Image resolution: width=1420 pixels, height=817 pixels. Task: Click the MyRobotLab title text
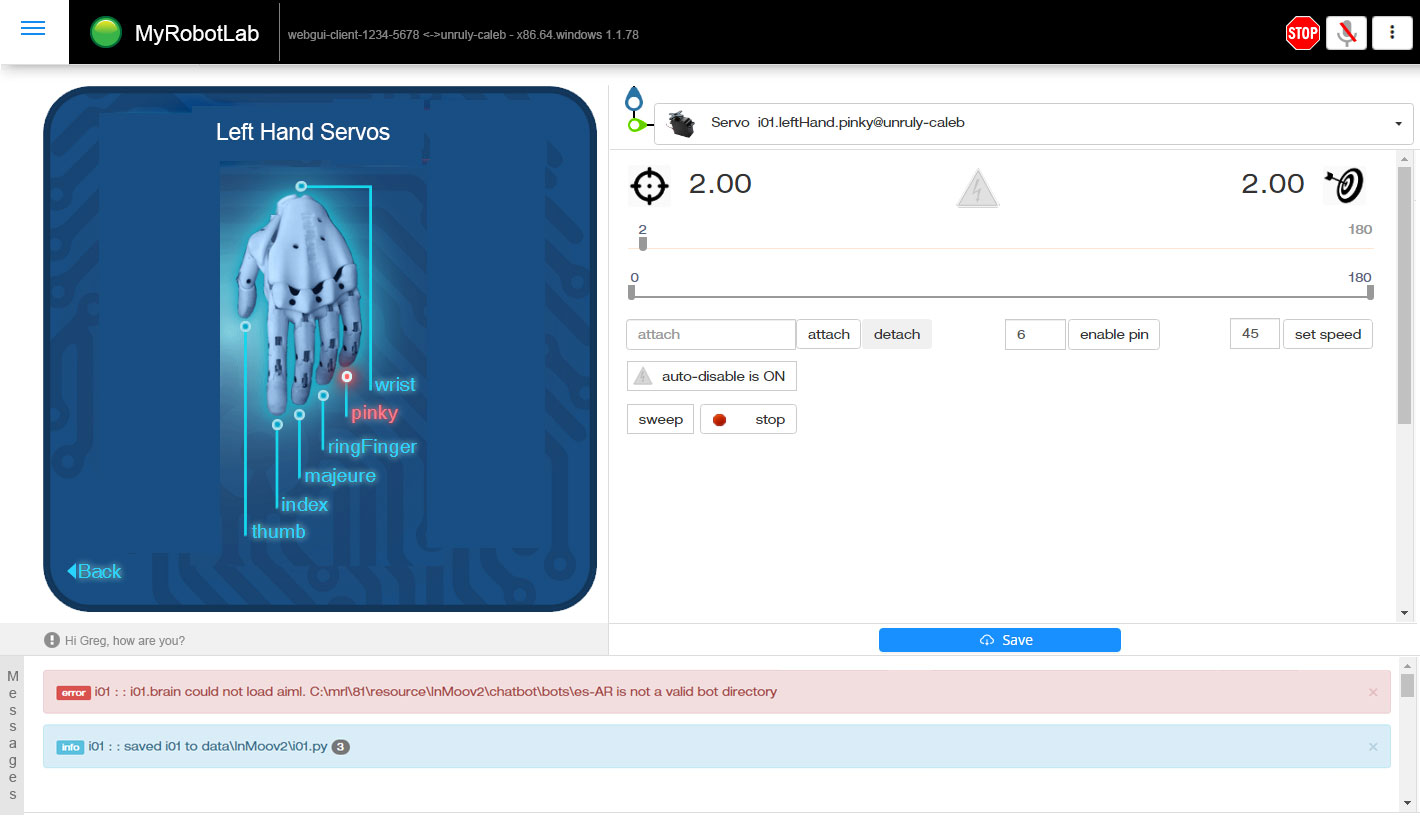point(197,34)
